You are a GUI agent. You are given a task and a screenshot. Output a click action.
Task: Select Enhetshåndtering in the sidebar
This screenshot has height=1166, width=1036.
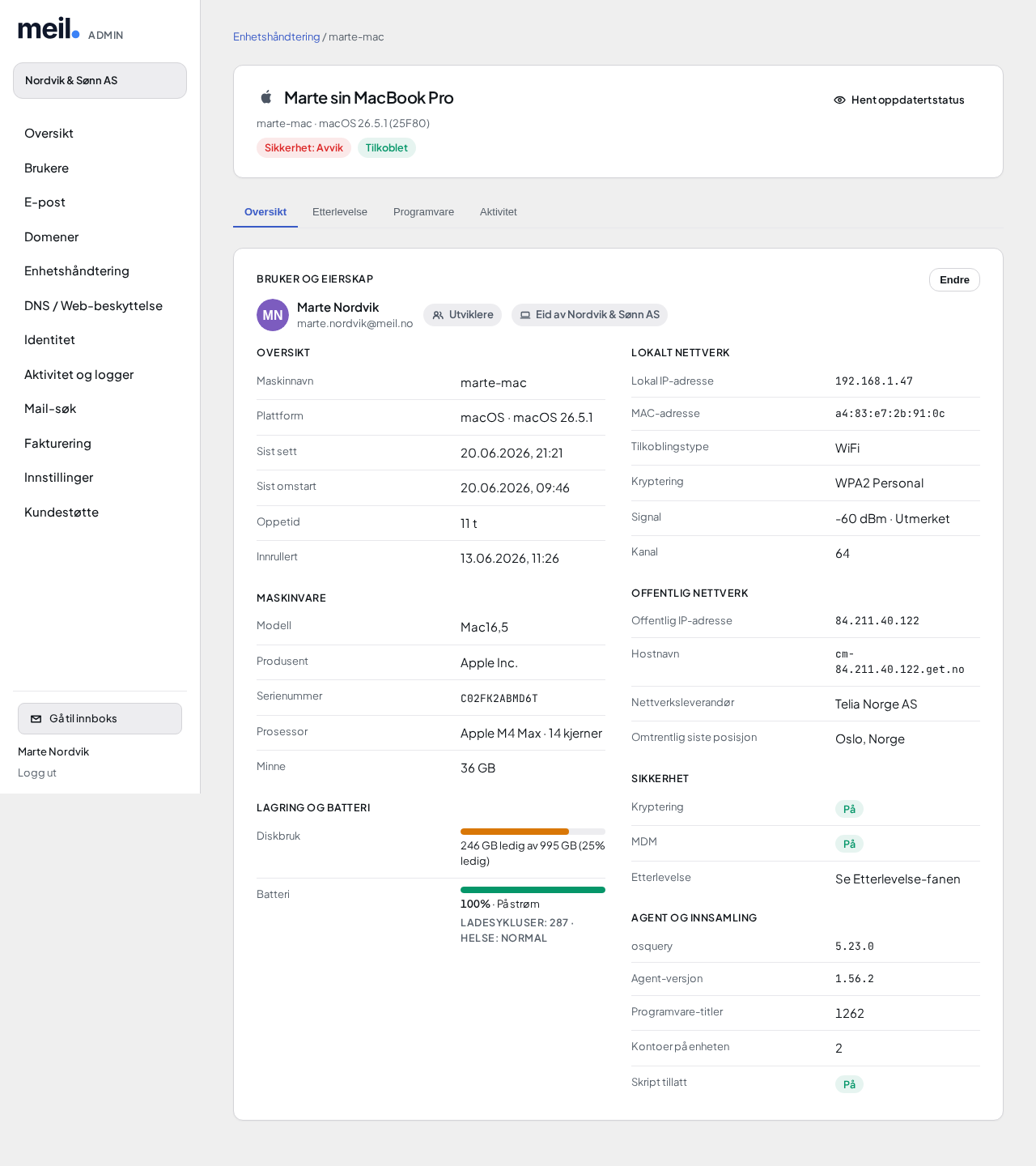(x=100, y=271)
